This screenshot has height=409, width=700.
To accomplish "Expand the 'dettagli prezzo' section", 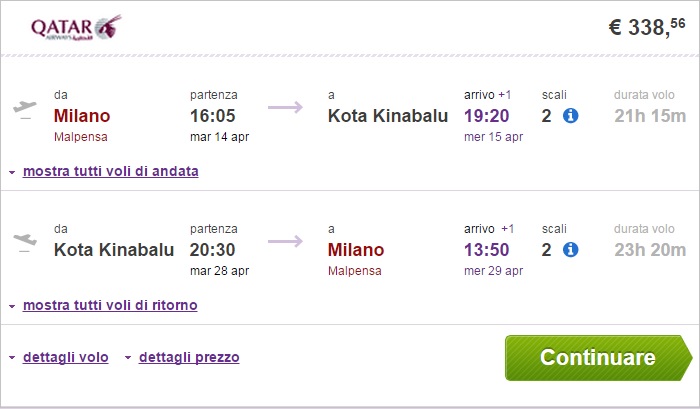I will click(x=189, y=356).
